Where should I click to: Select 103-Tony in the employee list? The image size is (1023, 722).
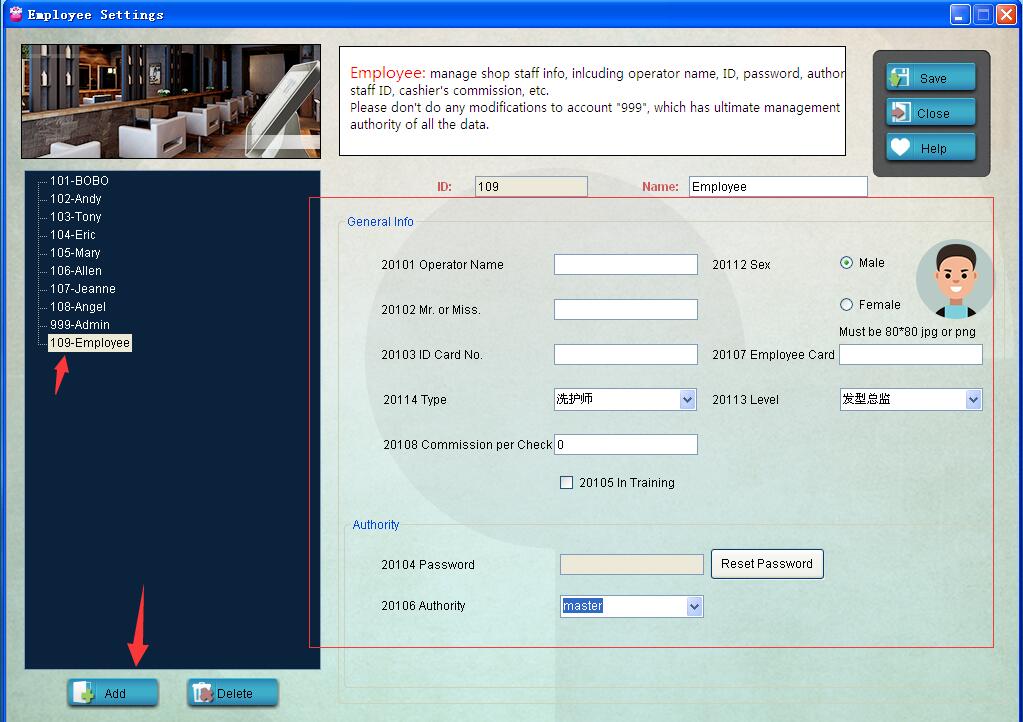(76, 217)
